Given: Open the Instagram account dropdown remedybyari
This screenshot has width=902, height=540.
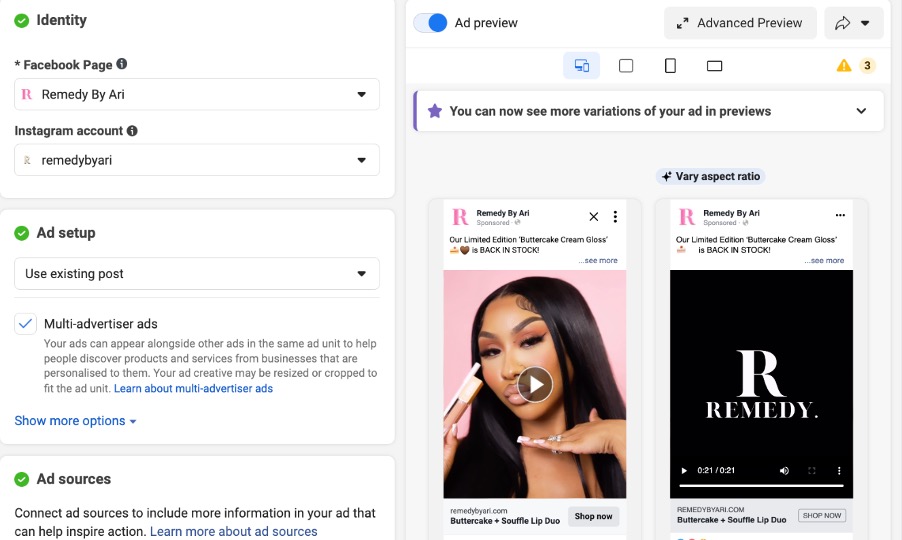Looking at the screenshot, I should [x=197, y=160].
